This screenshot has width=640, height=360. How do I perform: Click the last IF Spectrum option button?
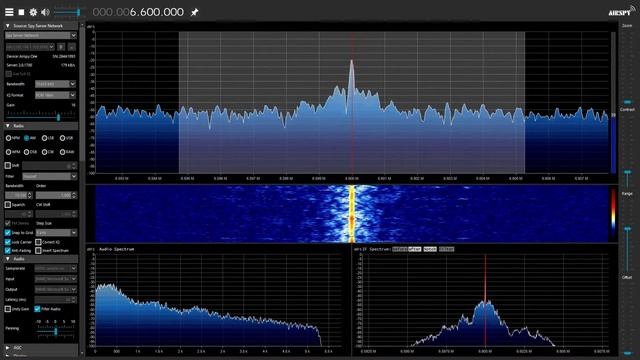[446, 249]
